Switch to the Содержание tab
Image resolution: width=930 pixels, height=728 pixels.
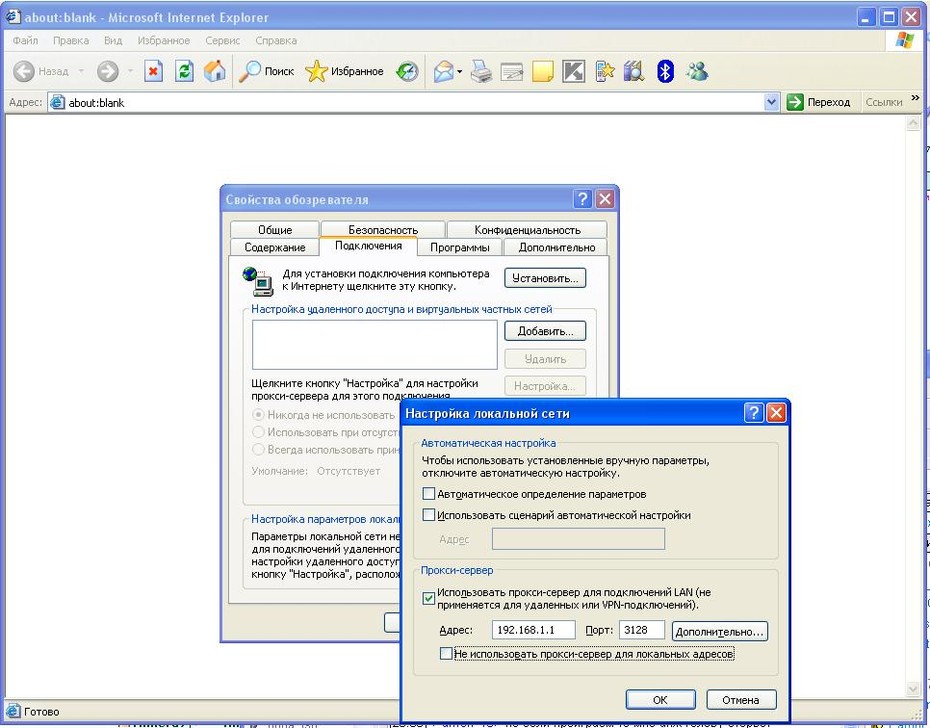(x=275, y=247)
